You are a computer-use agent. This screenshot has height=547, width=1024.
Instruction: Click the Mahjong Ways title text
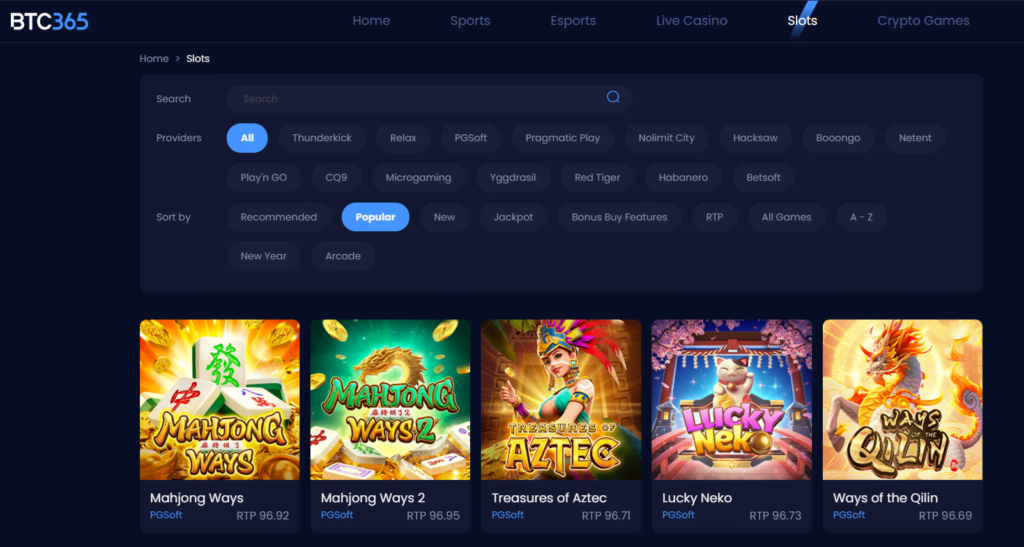197,498
